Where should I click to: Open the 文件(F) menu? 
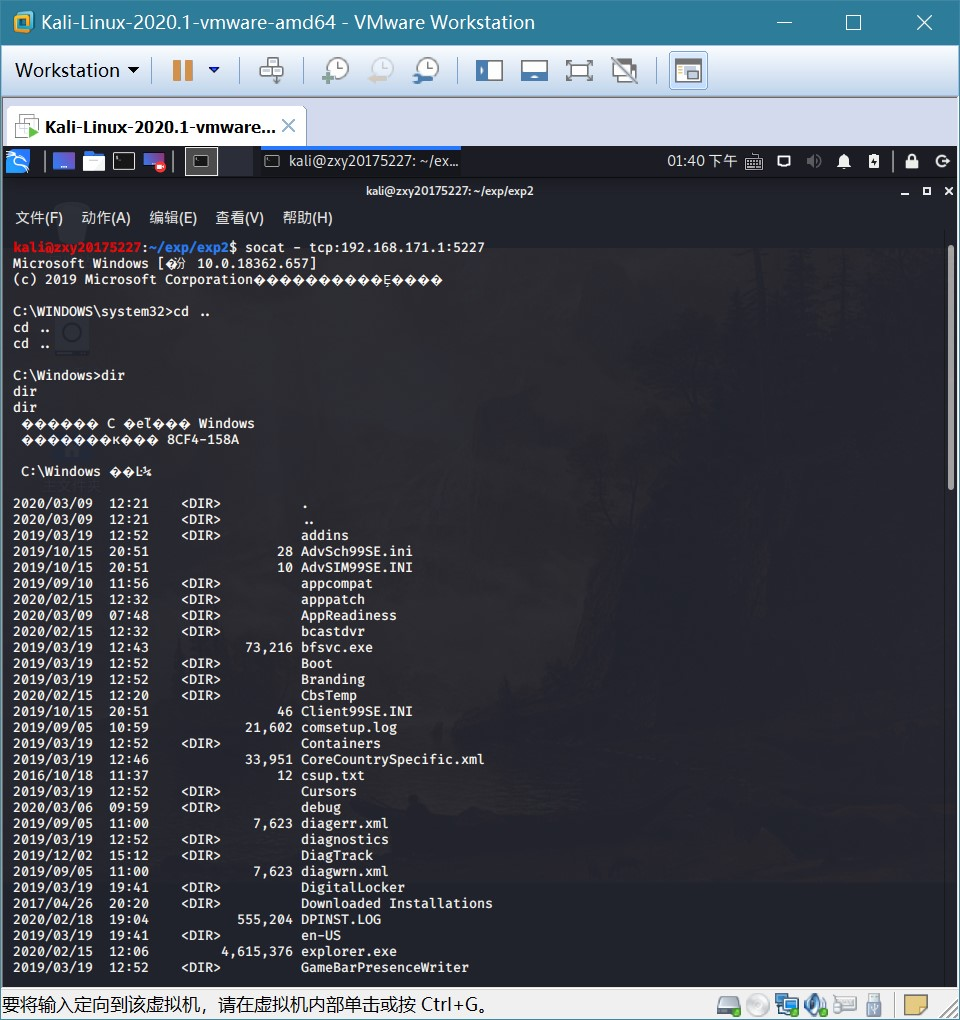pos(39,218)
